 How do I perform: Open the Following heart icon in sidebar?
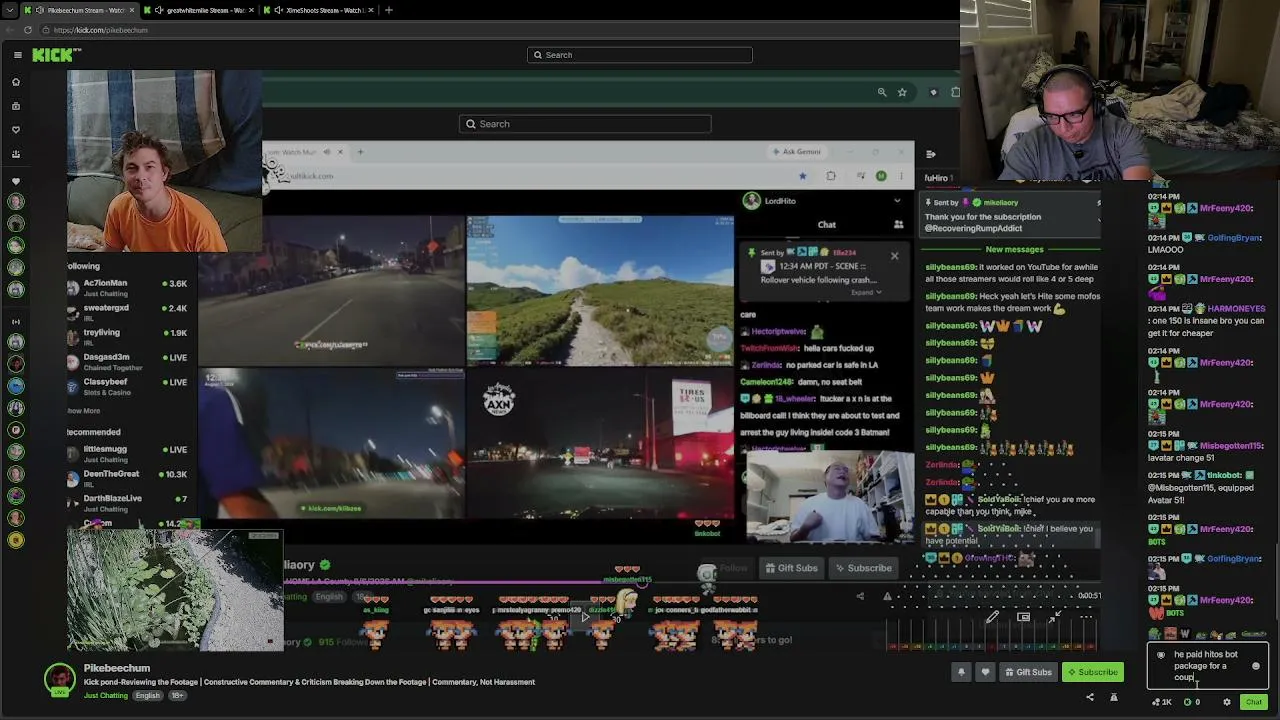pyautogui.click(x=16, y=130)
